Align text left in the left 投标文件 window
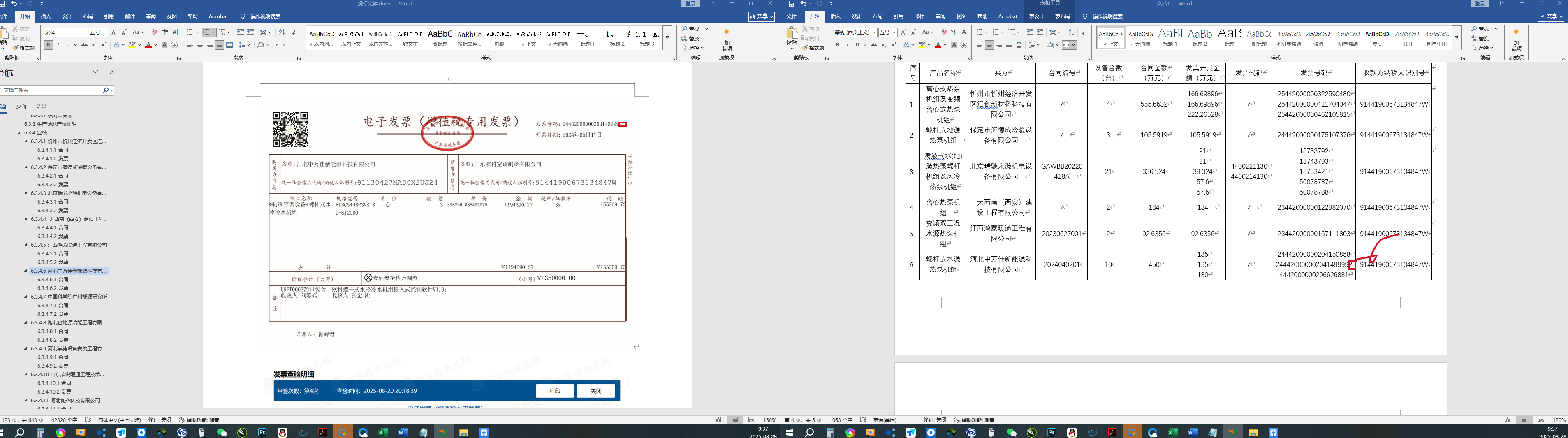Screen dimensions: 1568x438 coord(190,45)
